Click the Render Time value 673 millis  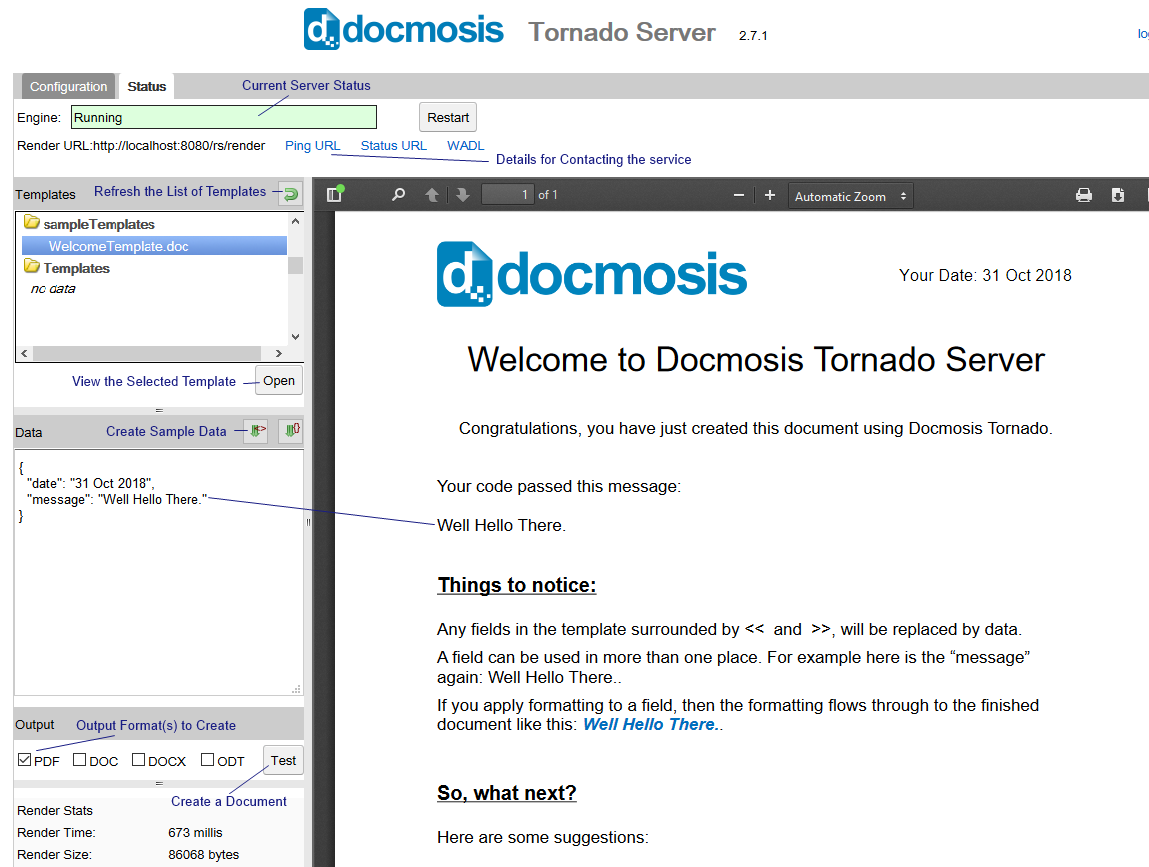[195, 833]
